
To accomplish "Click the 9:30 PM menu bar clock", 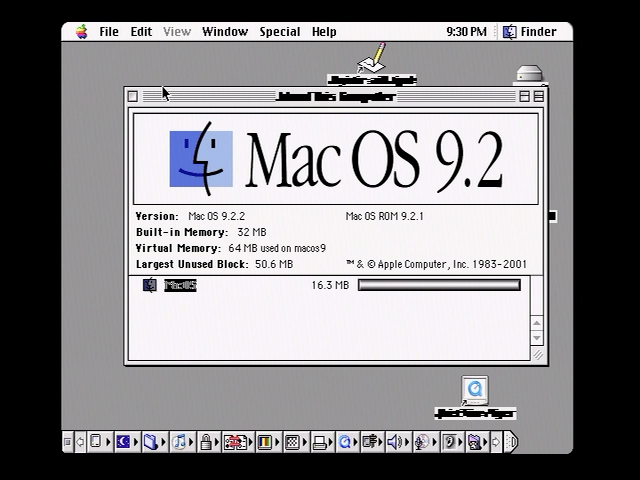I will (x=466, y=32).
